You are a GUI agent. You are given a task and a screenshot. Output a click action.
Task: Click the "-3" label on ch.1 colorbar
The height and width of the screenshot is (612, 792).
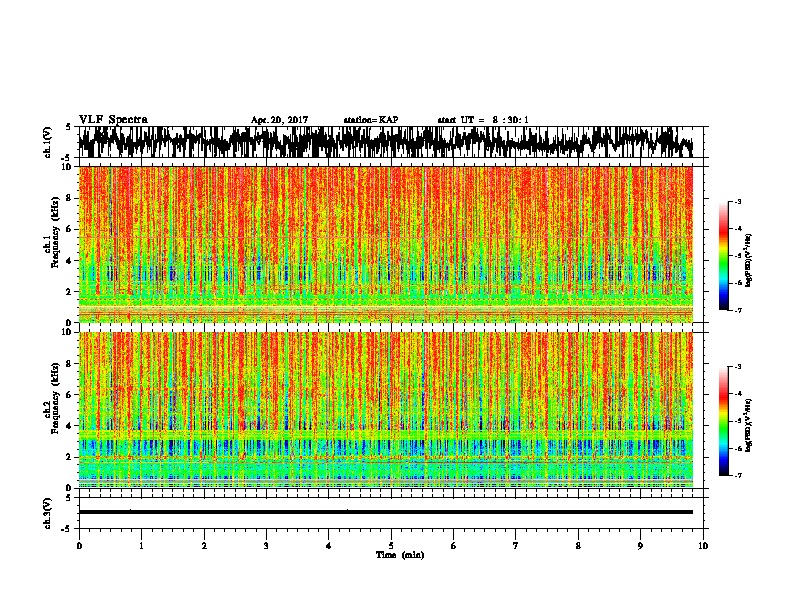738,202
